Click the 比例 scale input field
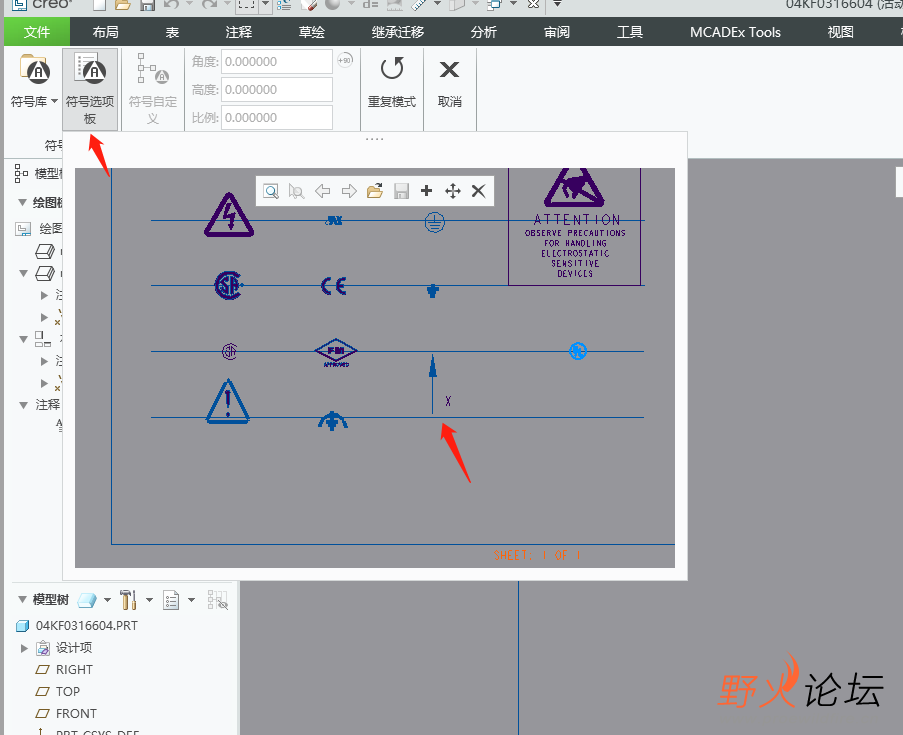This screenshot has width=903, height=735. click(276, 118)
